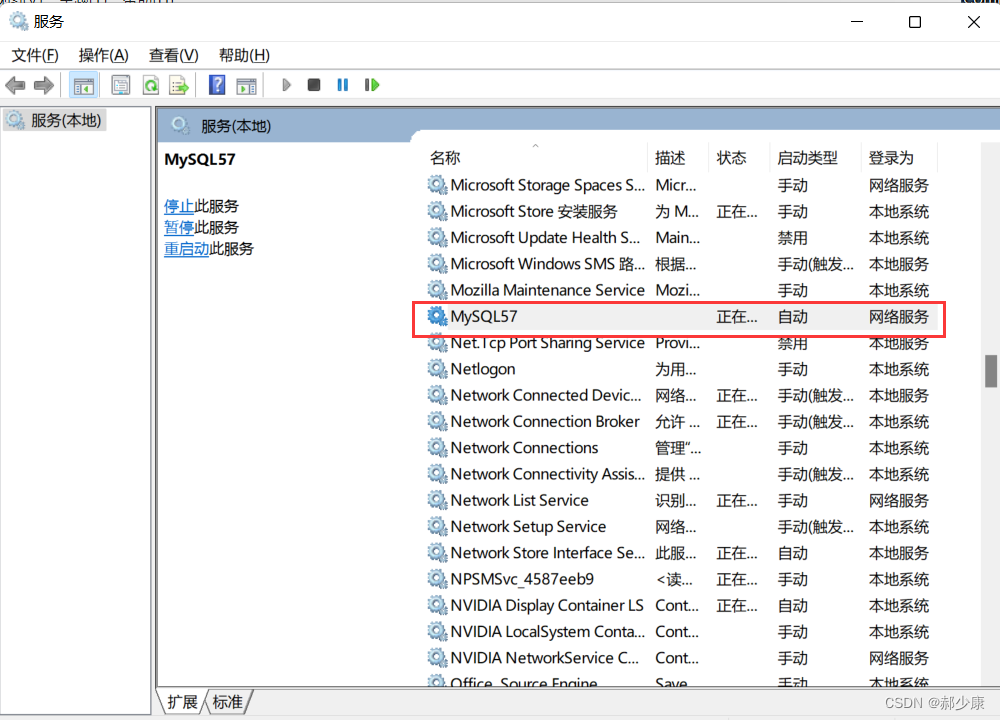
Task: Open the Help question mark icon
Action: (217, 85)
